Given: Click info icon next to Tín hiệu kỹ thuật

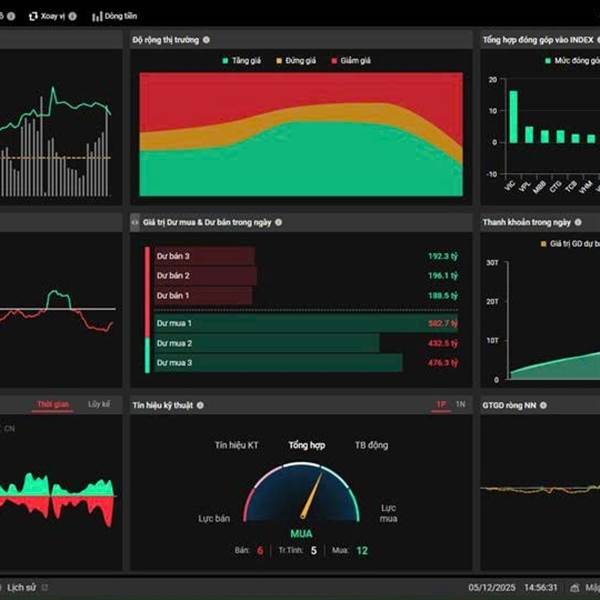Looking at the screenshot, I should coord(200,405).
